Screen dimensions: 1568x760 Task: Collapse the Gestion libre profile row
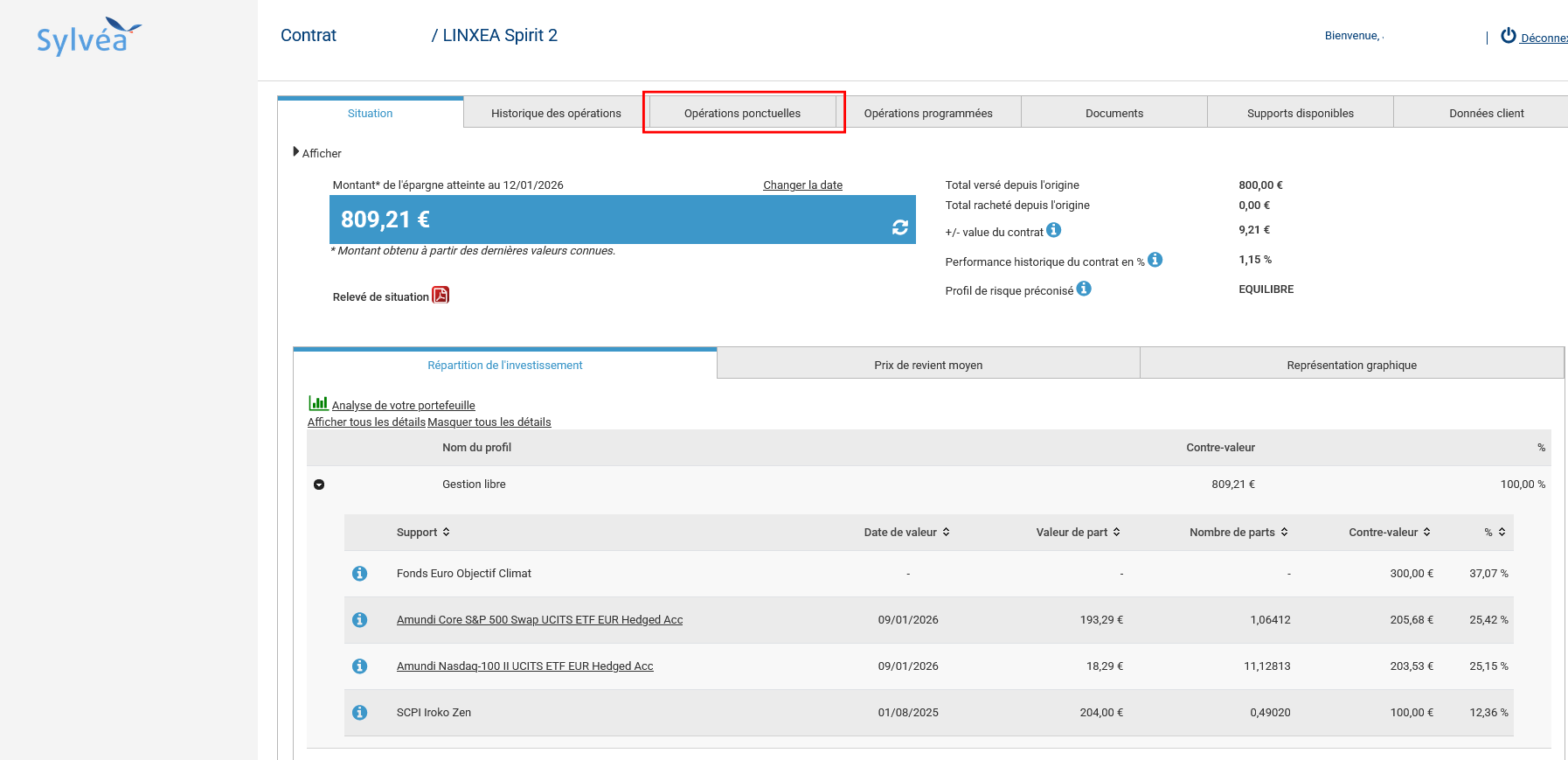pos(319,485)
